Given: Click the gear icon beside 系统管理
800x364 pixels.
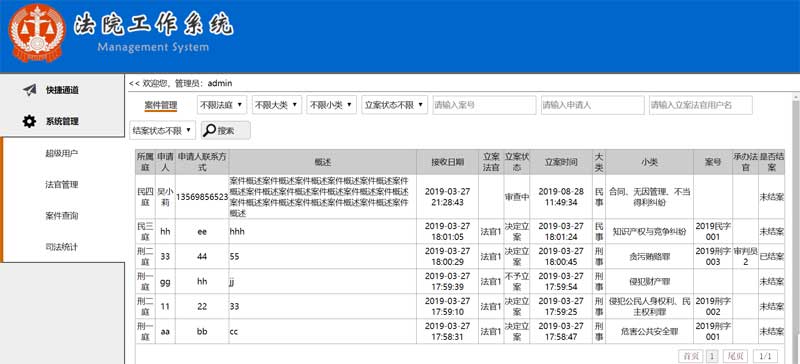Looking at the screenshot, I should coord(29,121).
